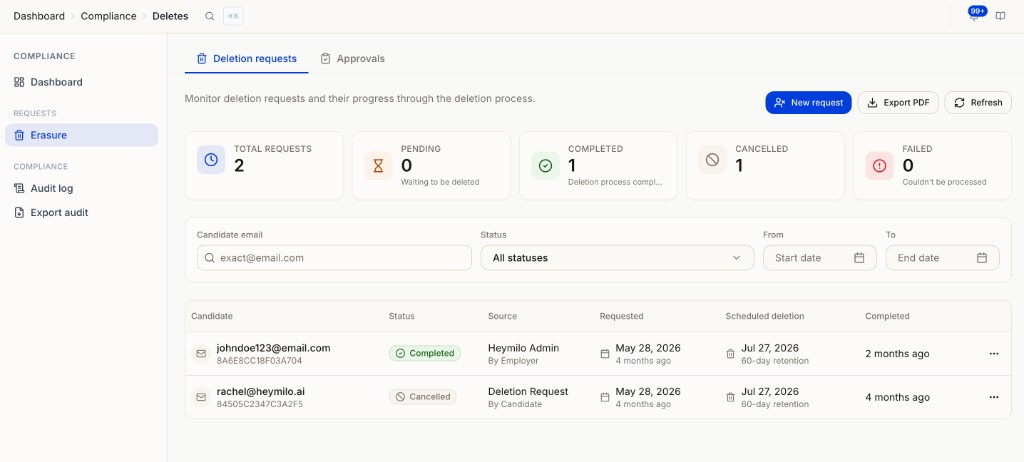The height and width of the screenshot is (462, 1024).
Task: Click the Failed alert icon card
Action: point(880,166)
